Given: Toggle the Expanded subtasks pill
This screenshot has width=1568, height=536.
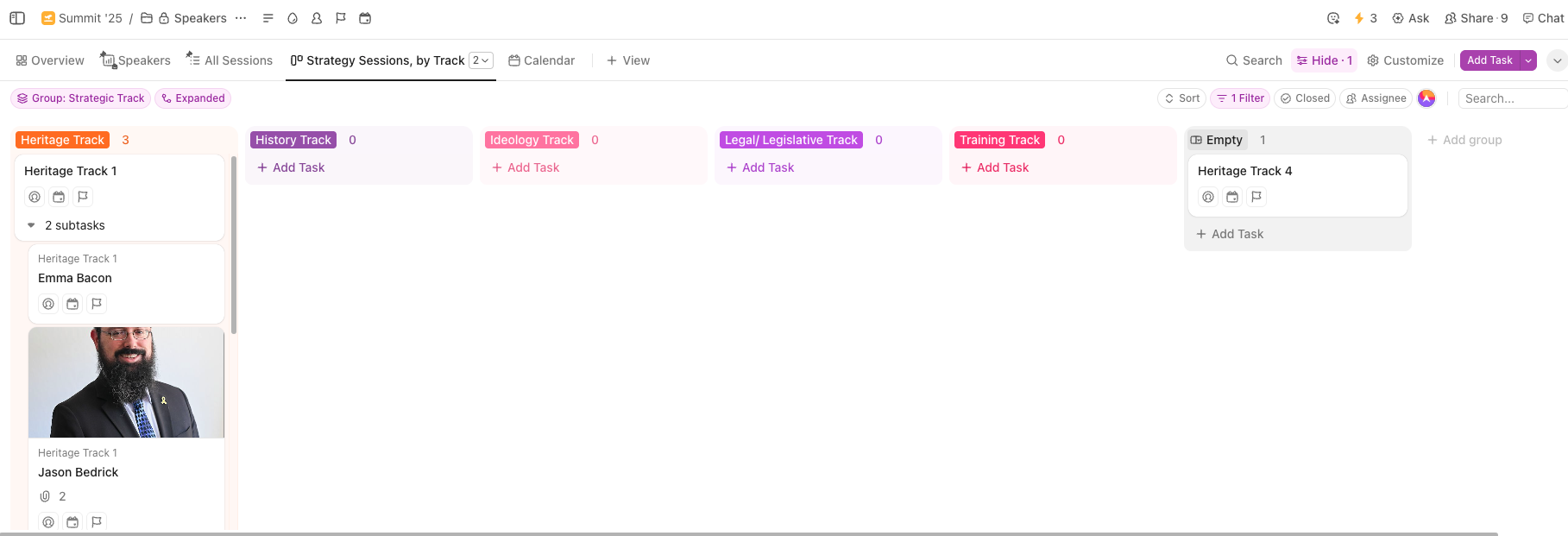Looking at the screenshot, I should click(193, 98).
